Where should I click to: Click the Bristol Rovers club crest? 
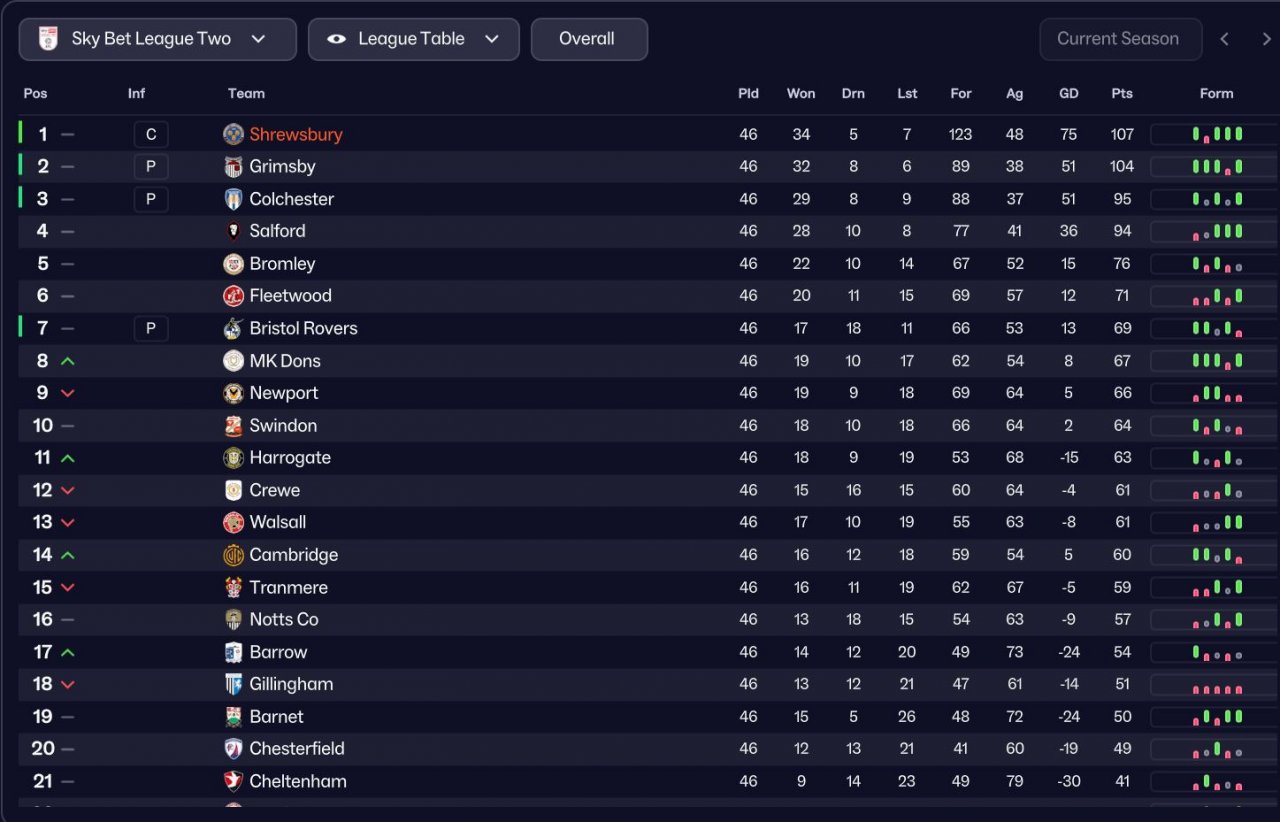[x=233, y=328]
